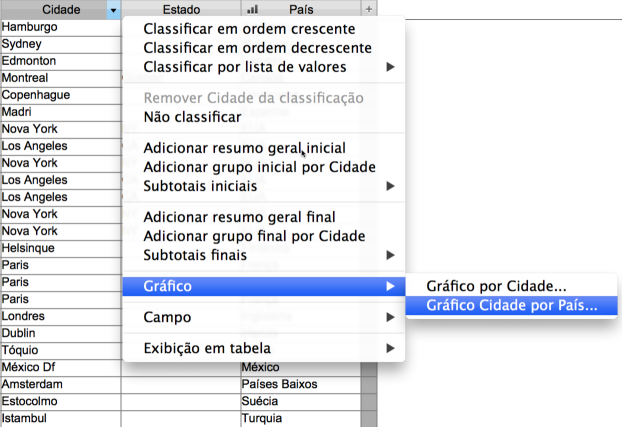Viewport: 622px width, 427px height.
Task: Select Não classificar menu entry
Action: pos(264,117)
